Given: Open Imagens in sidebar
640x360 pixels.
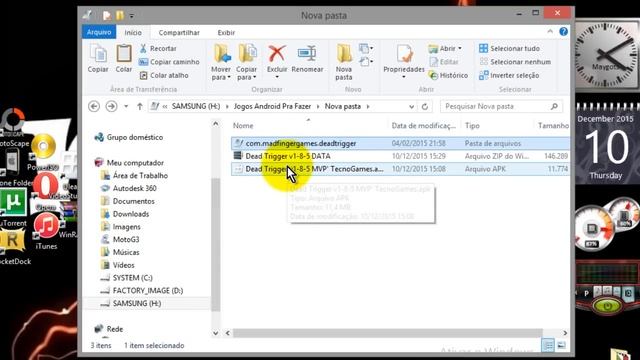Looking at the screenshot, I should [x=121, y=227].
